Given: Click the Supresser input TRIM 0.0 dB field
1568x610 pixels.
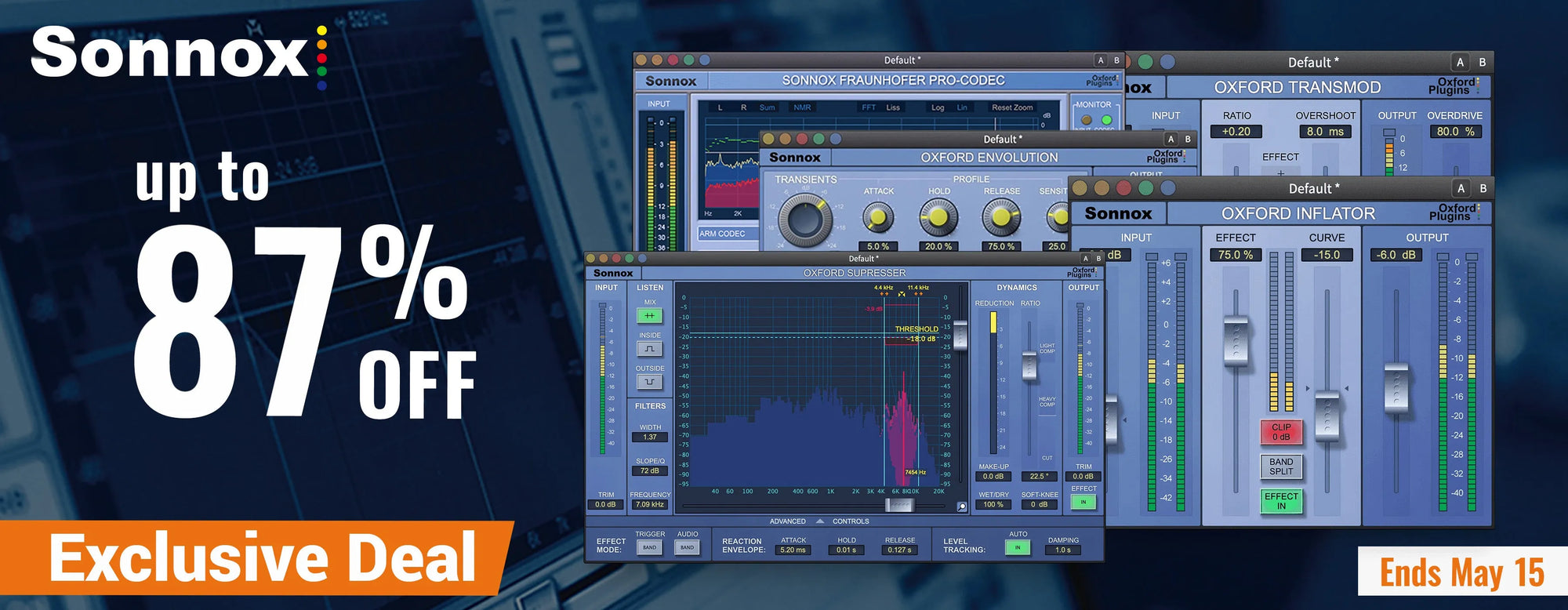Looking at the screenshot, I should [x=605, y=505].
